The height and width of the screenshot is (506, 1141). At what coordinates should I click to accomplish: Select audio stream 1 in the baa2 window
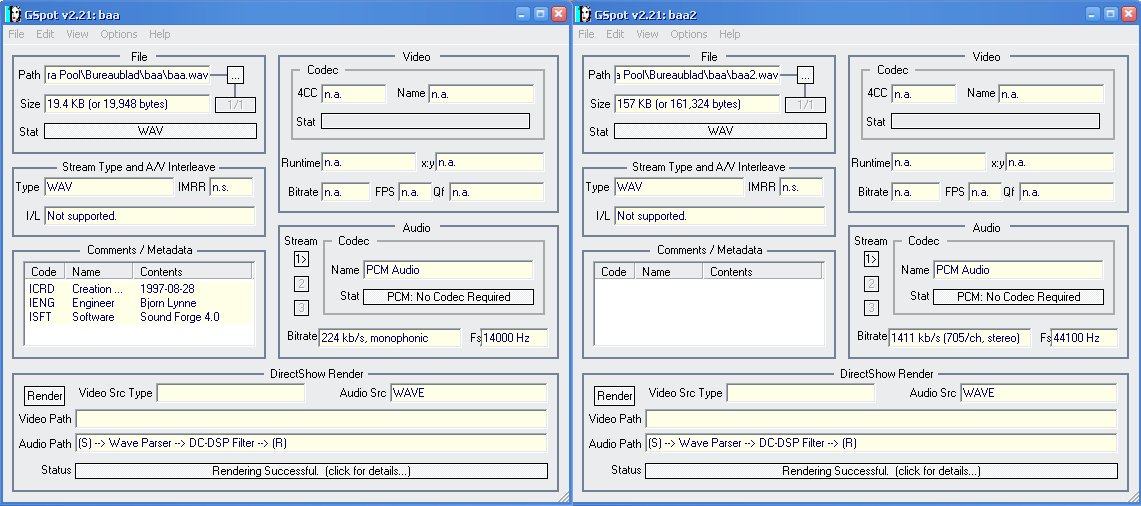[871, 259]
